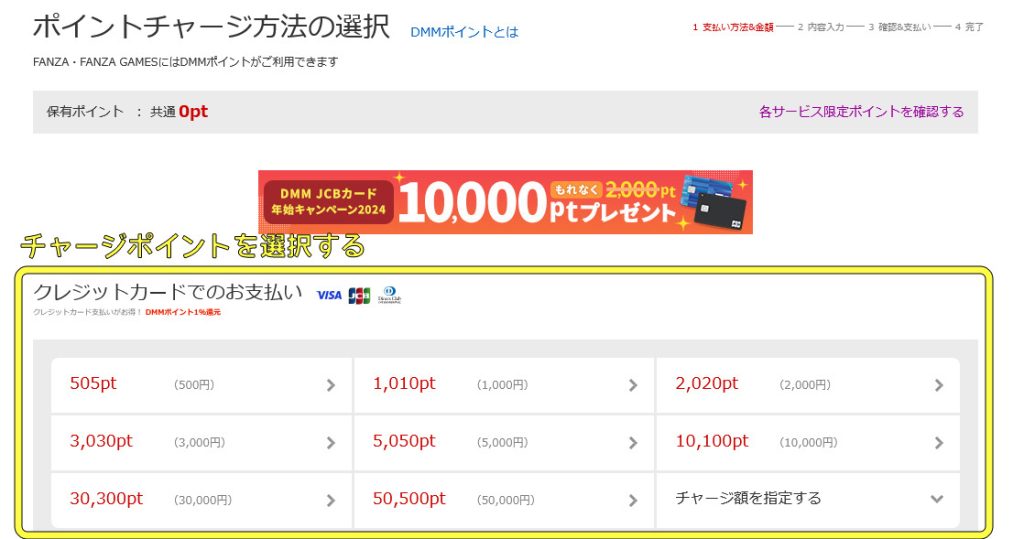The height and width of the screenshot is (539, 1024).
Task: Click the chevron arrow in the 30,300pt row
Action: pos(330,500)
